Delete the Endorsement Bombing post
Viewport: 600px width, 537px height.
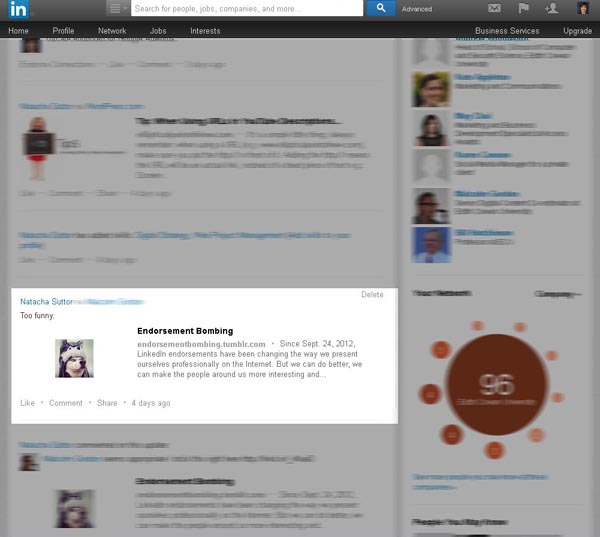(372, 294)
